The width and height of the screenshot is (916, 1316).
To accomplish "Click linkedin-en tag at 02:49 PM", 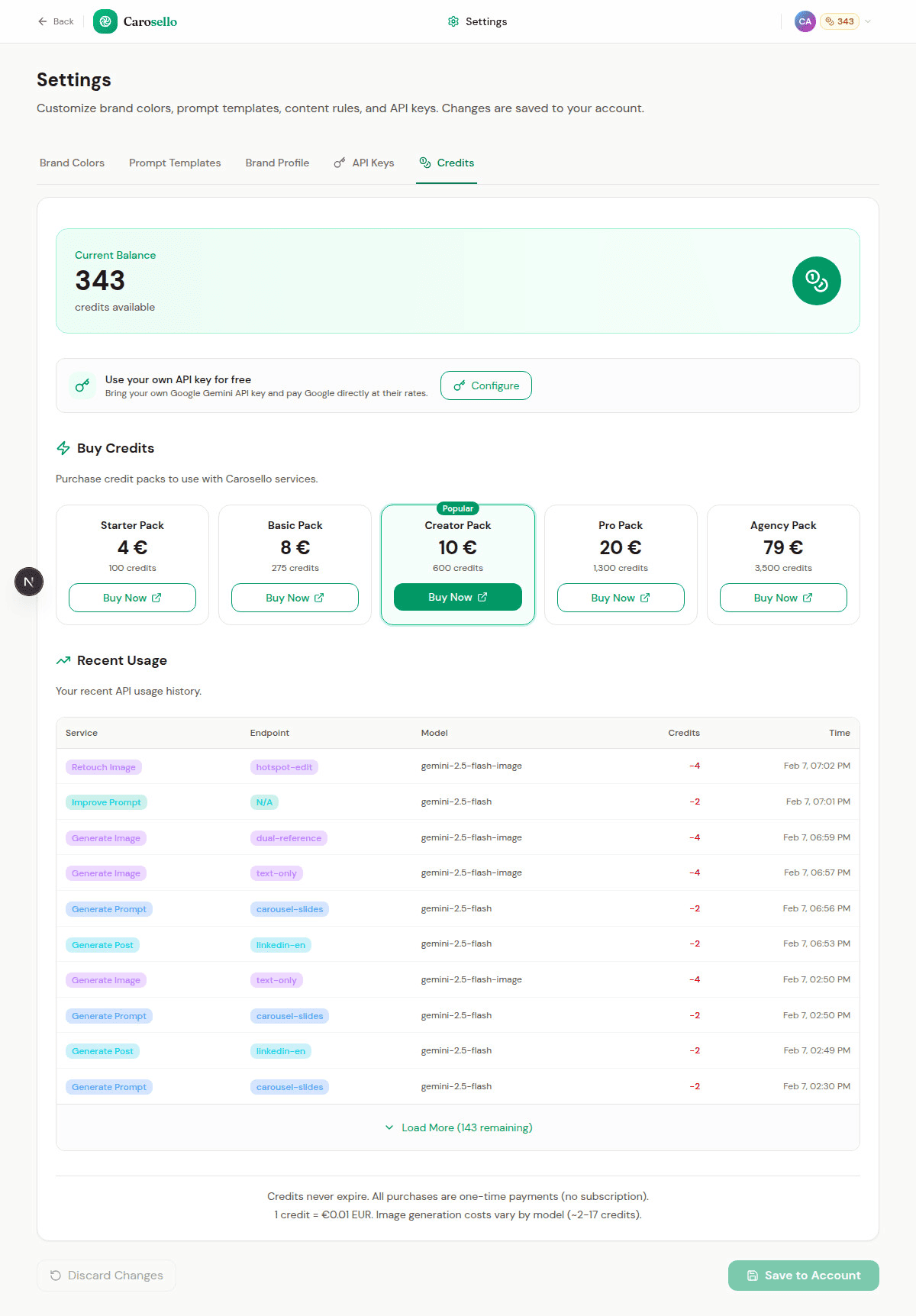I will [281, 1051].
